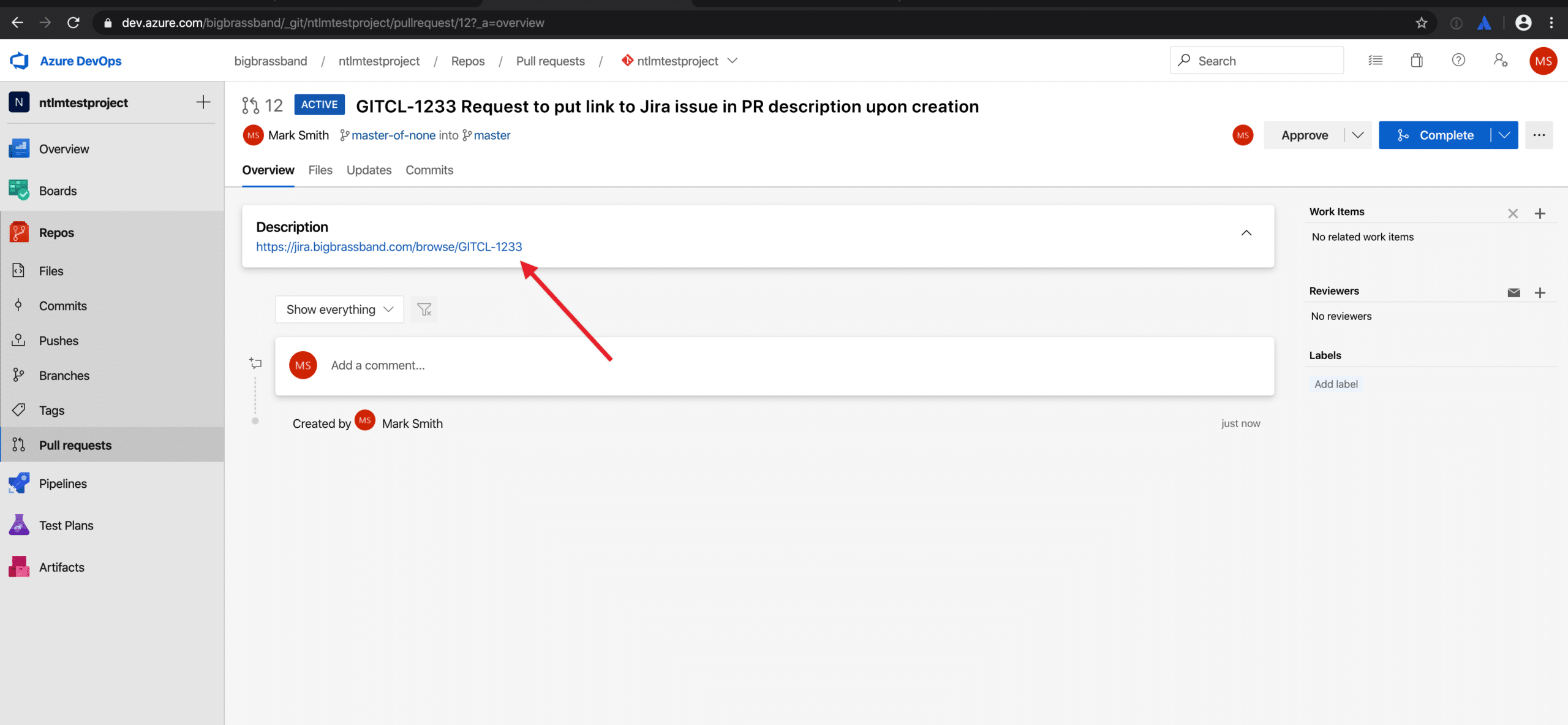Click the ntlmtestproject breadcrumb after bigbrassband
1568x725 pixels.
(x=379, y=61)
